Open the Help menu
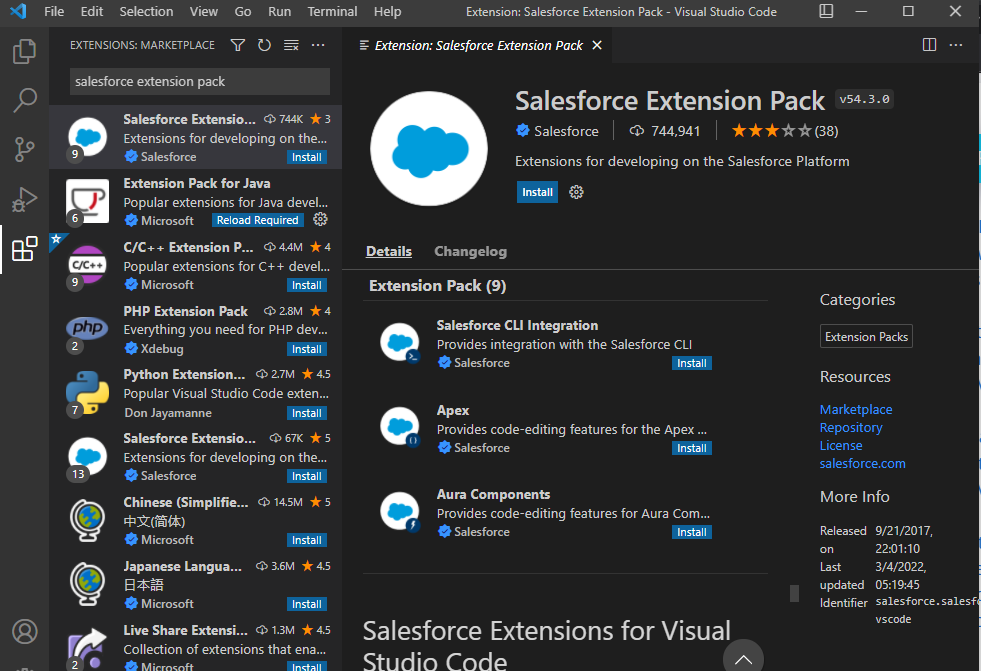Screen dimensions: 981x671 point(387,11)
